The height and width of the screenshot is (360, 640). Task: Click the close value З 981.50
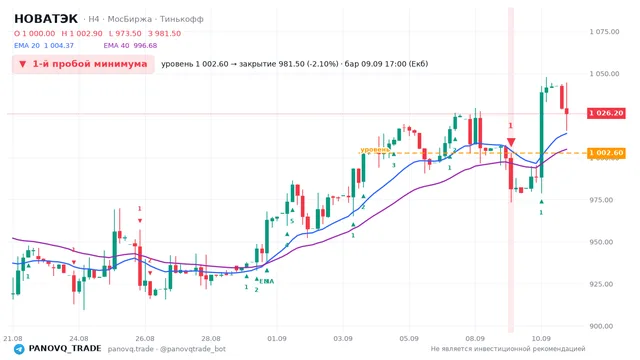164,33
